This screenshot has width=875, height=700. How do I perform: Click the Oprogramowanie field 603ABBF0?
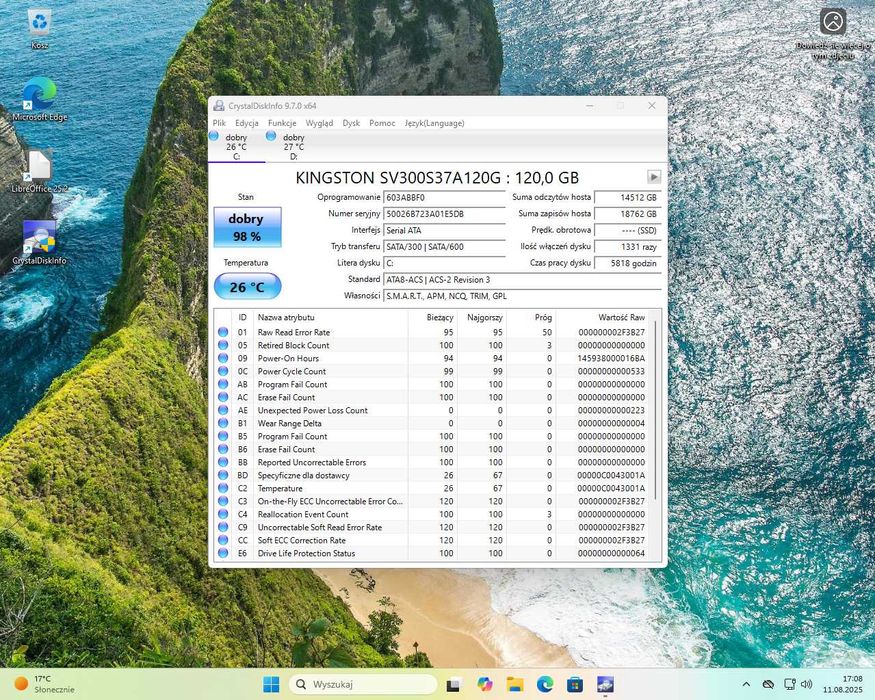(x=444, y=198)
